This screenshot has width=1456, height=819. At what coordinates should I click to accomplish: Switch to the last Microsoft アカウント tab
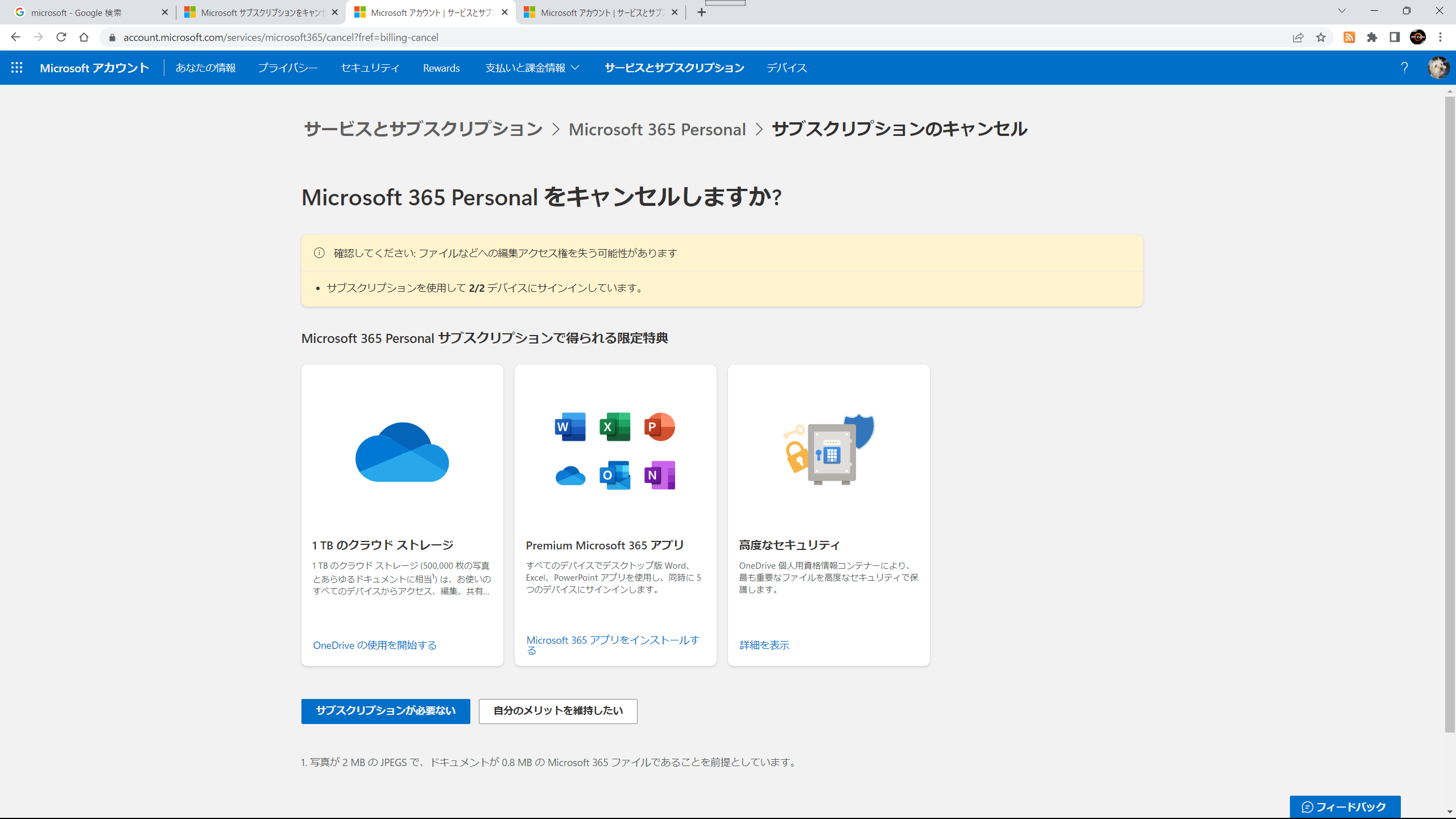pos(601,12)
